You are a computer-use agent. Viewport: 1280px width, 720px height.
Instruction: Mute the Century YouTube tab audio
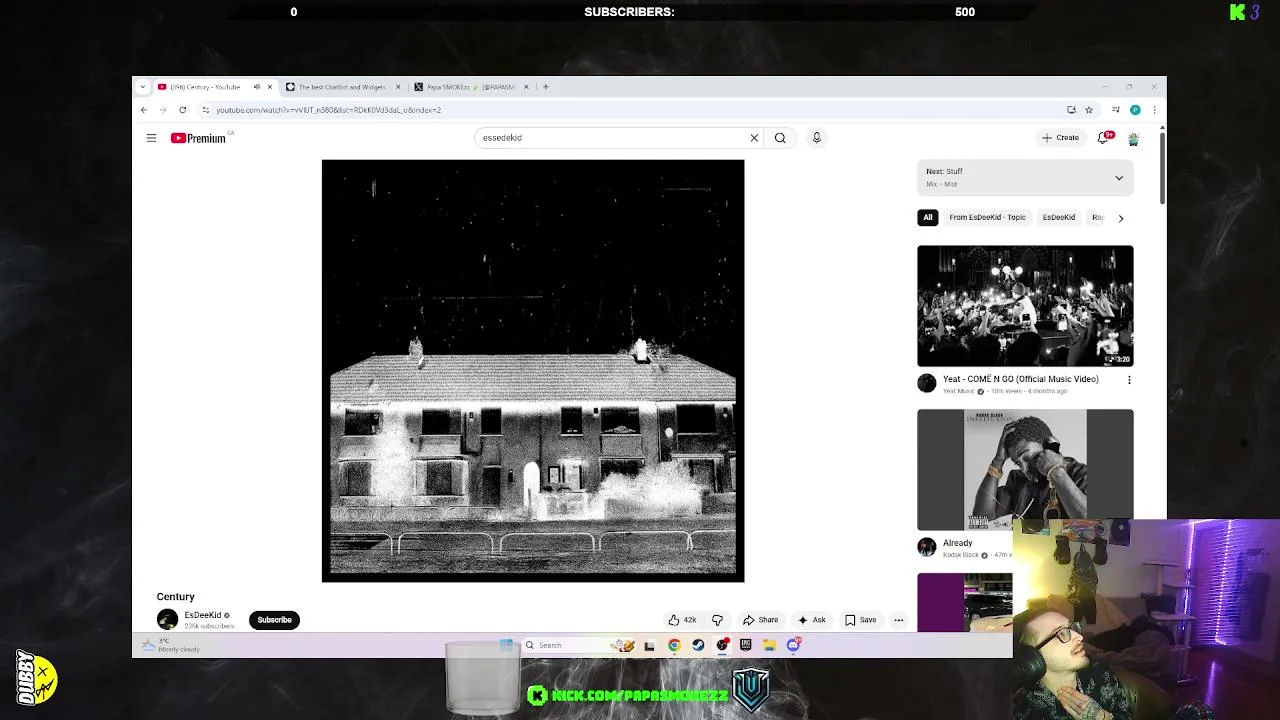(256, 87)
